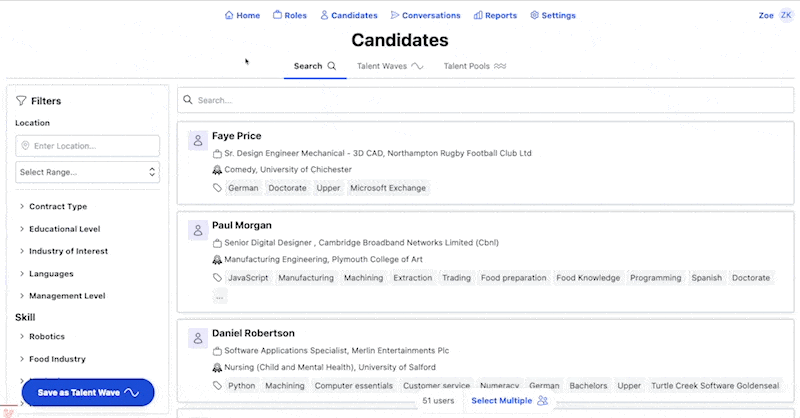Click Daniel Robertson's profile avatar icon
Viewport: 800px width, 418px height.
(x=198, y=339)
